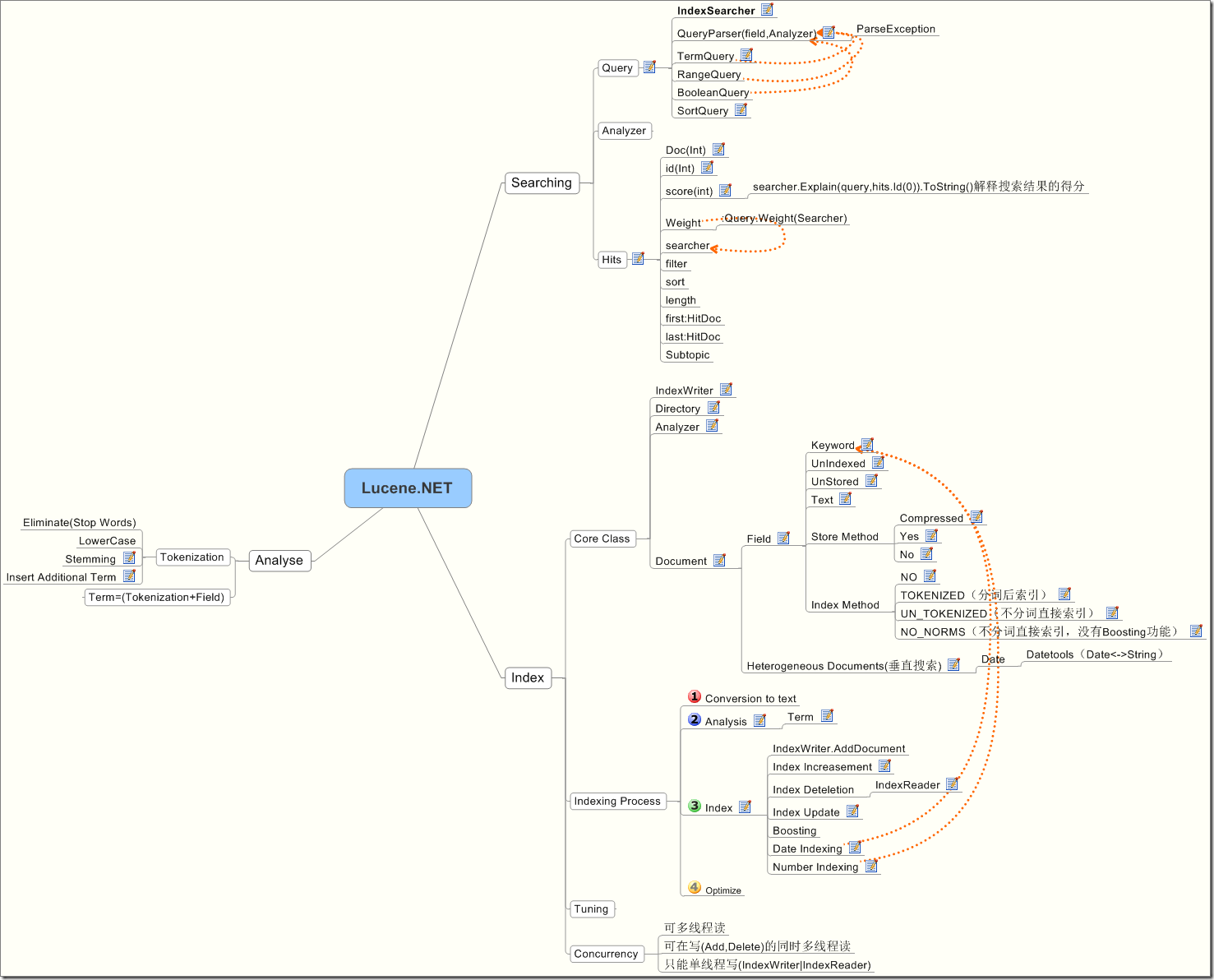The width and height of the screenshot is (1214, 980).
Task: Click the priority 1 marker on Conversion to text
Action: [x=695, y=696]
